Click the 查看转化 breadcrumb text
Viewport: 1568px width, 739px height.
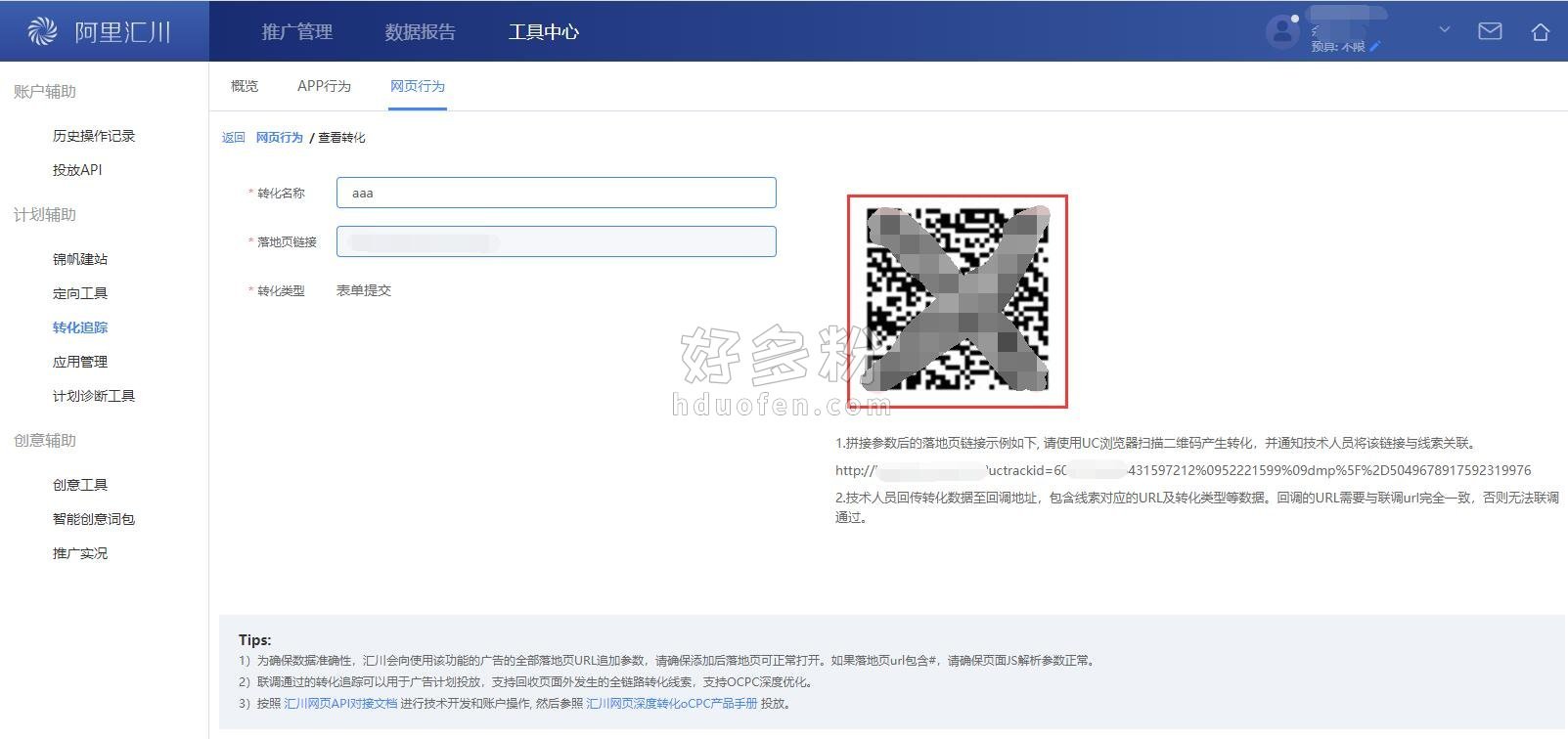341,138
